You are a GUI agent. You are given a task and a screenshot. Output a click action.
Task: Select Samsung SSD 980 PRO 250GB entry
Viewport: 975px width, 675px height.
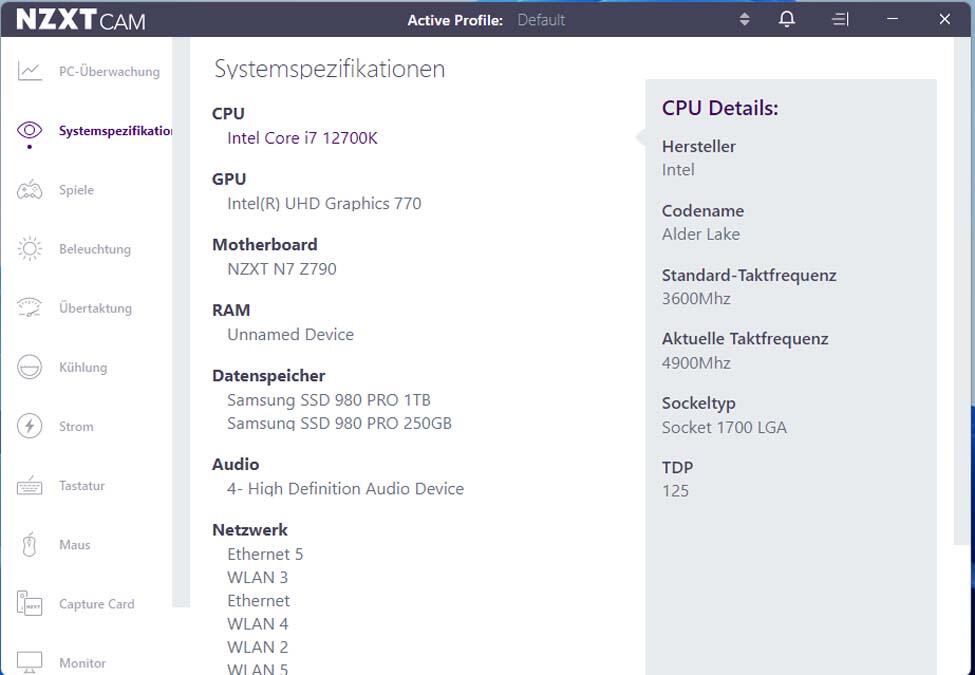(x=340, y=423)
